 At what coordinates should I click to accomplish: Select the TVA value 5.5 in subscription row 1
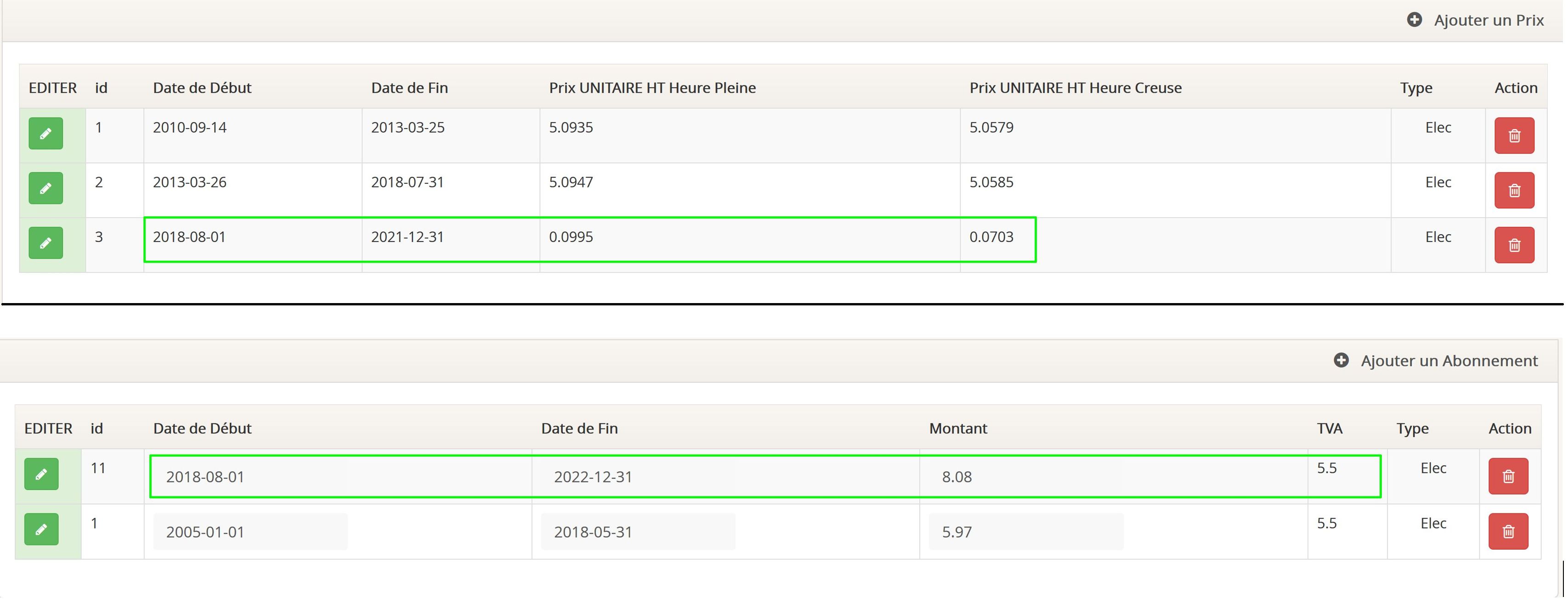(x=1326, y=524)
